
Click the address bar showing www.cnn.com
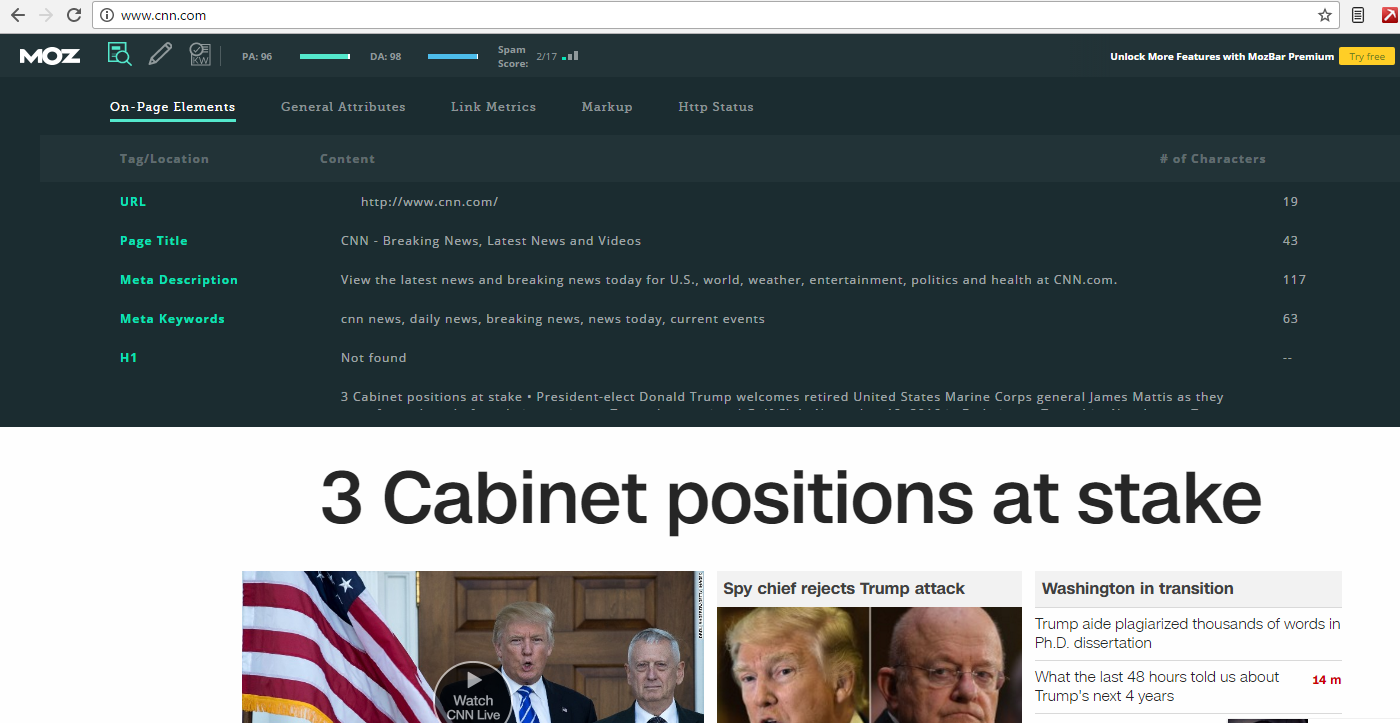(700, 15)
